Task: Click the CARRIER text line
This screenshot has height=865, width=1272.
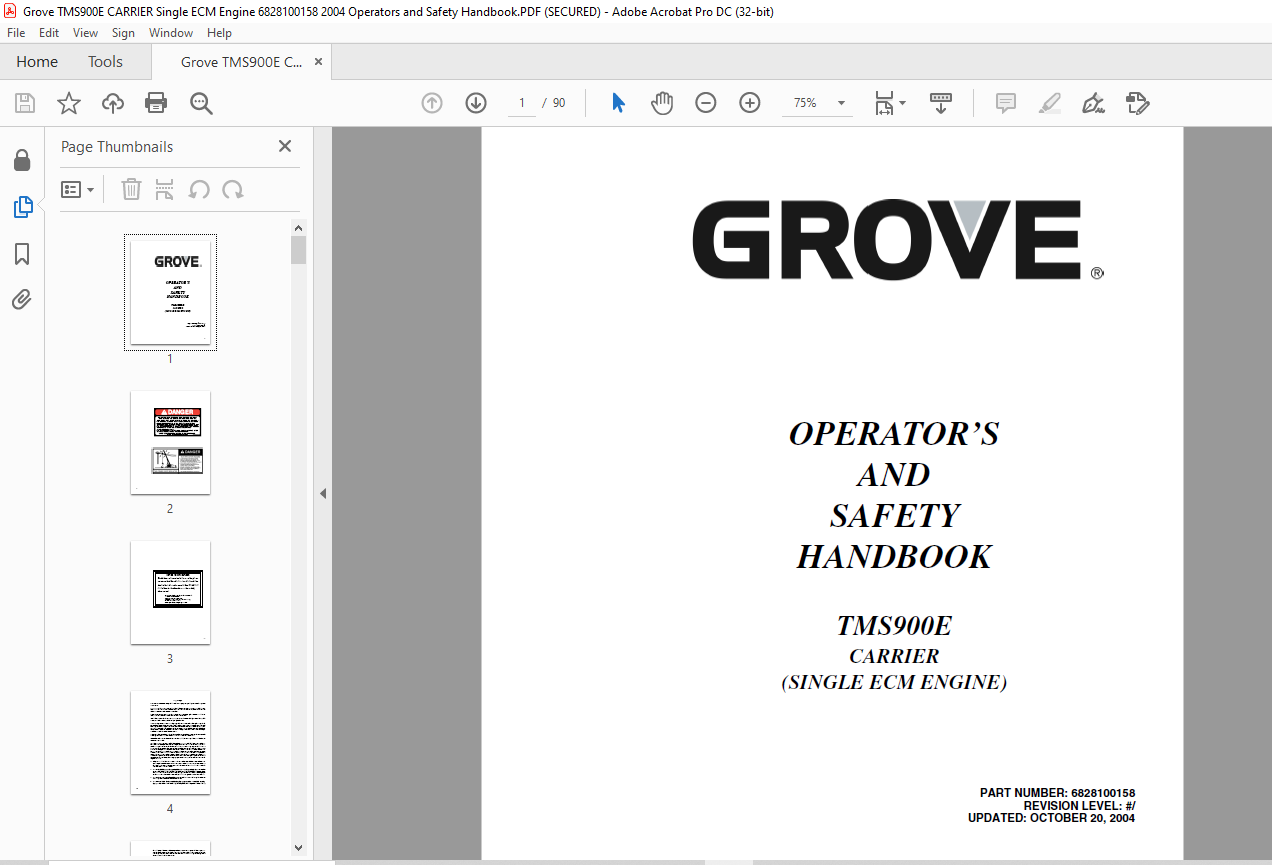Action: coord(894,657)
